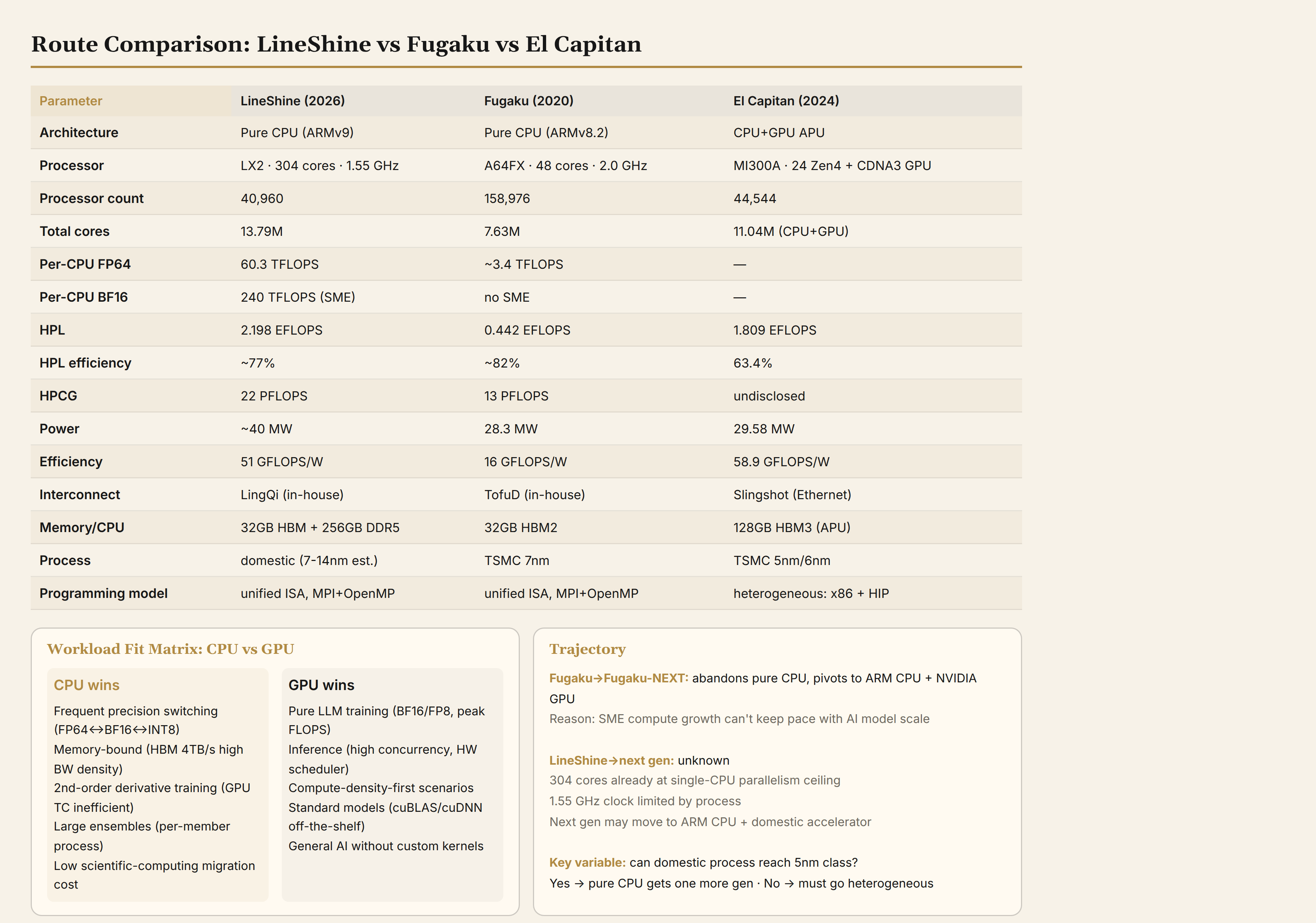1316x923 pixels.
Task: Click the LineShine→next gen label
Action: [612, 761]
